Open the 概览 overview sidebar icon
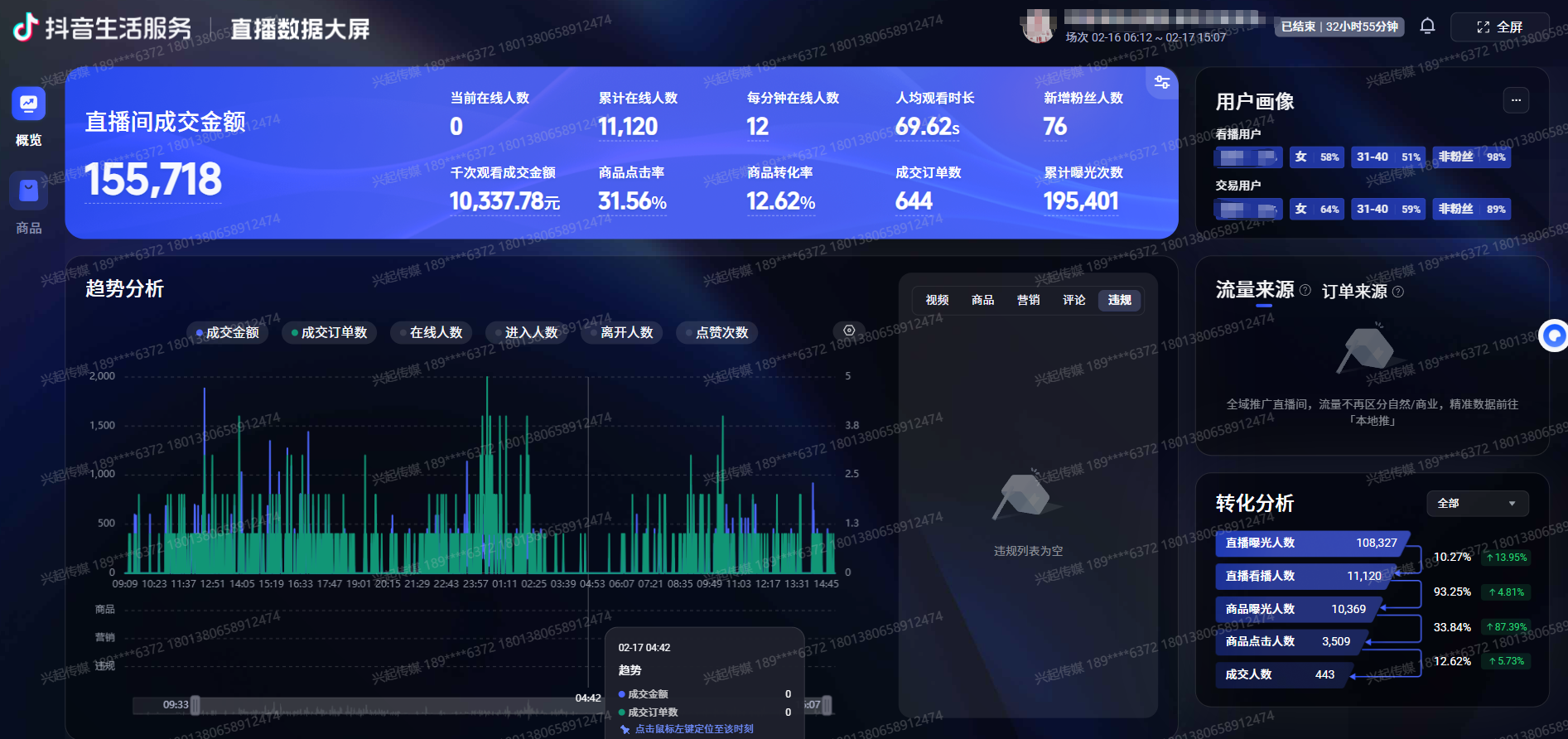 tap(28, 104)
